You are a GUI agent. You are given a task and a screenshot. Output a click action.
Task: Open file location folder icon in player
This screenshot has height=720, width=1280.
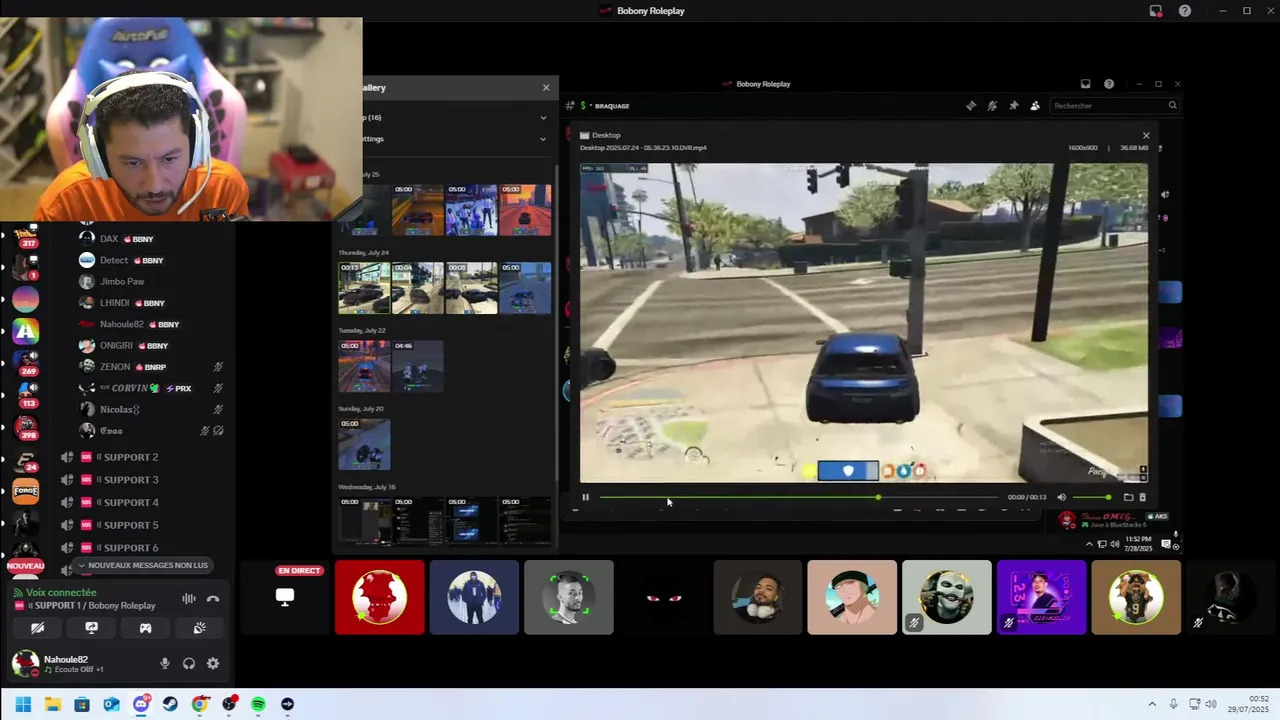1128,497
